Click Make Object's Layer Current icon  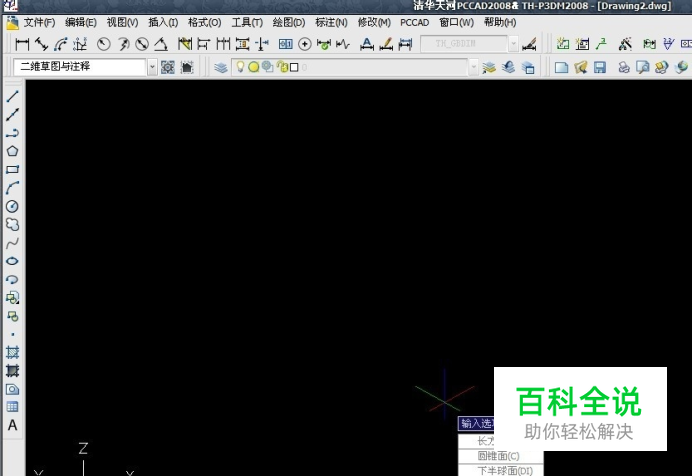[489, 67]
